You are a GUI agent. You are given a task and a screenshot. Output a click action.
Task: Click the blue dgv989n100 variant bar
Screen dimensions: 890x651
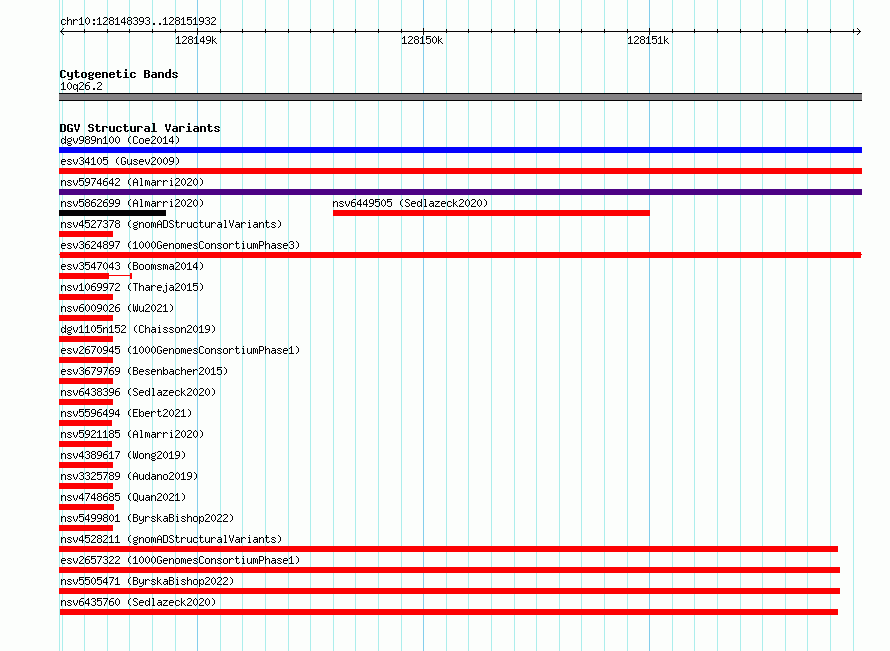pos(460,150)
